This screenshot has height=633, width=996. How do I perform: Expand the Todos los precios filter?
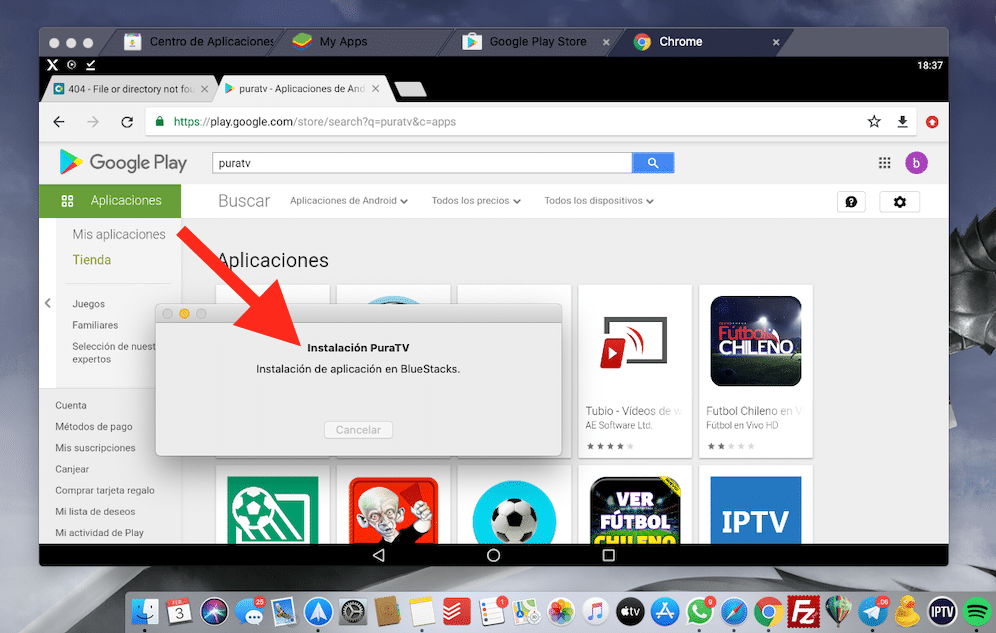476,200
